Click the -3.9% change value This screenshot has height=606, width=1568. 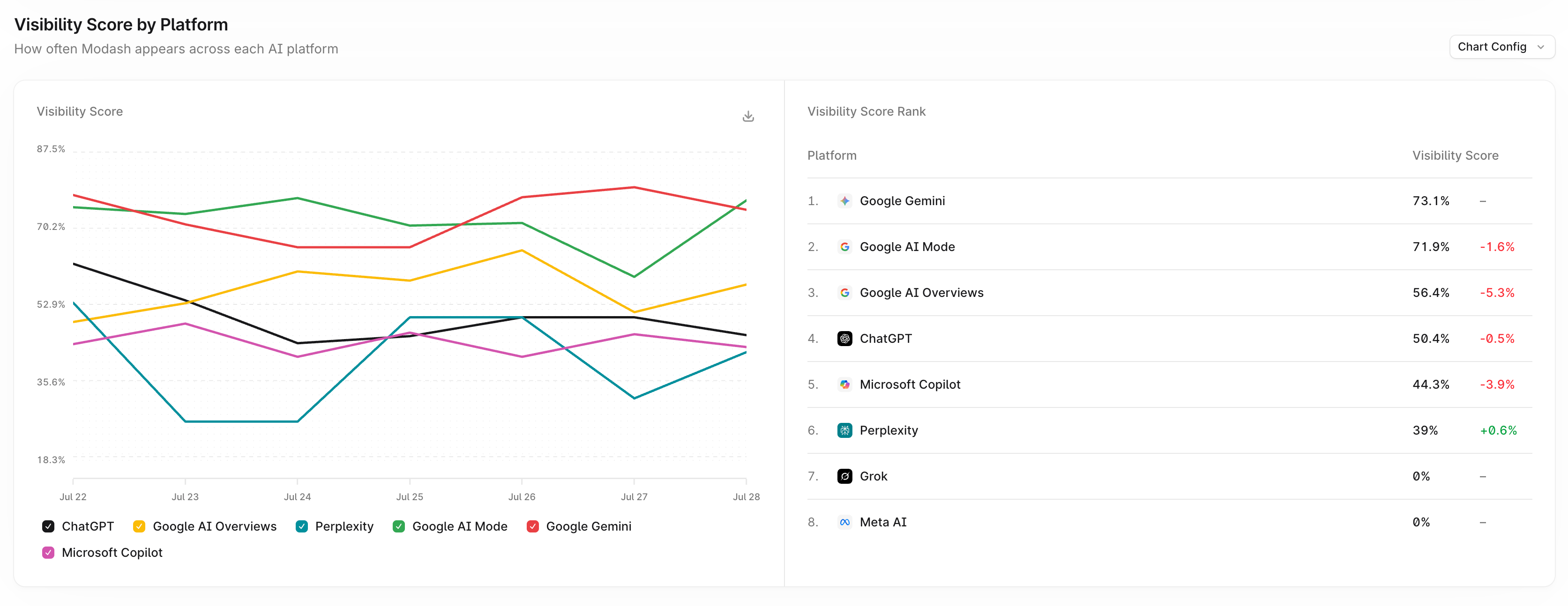pos(1497,384)
